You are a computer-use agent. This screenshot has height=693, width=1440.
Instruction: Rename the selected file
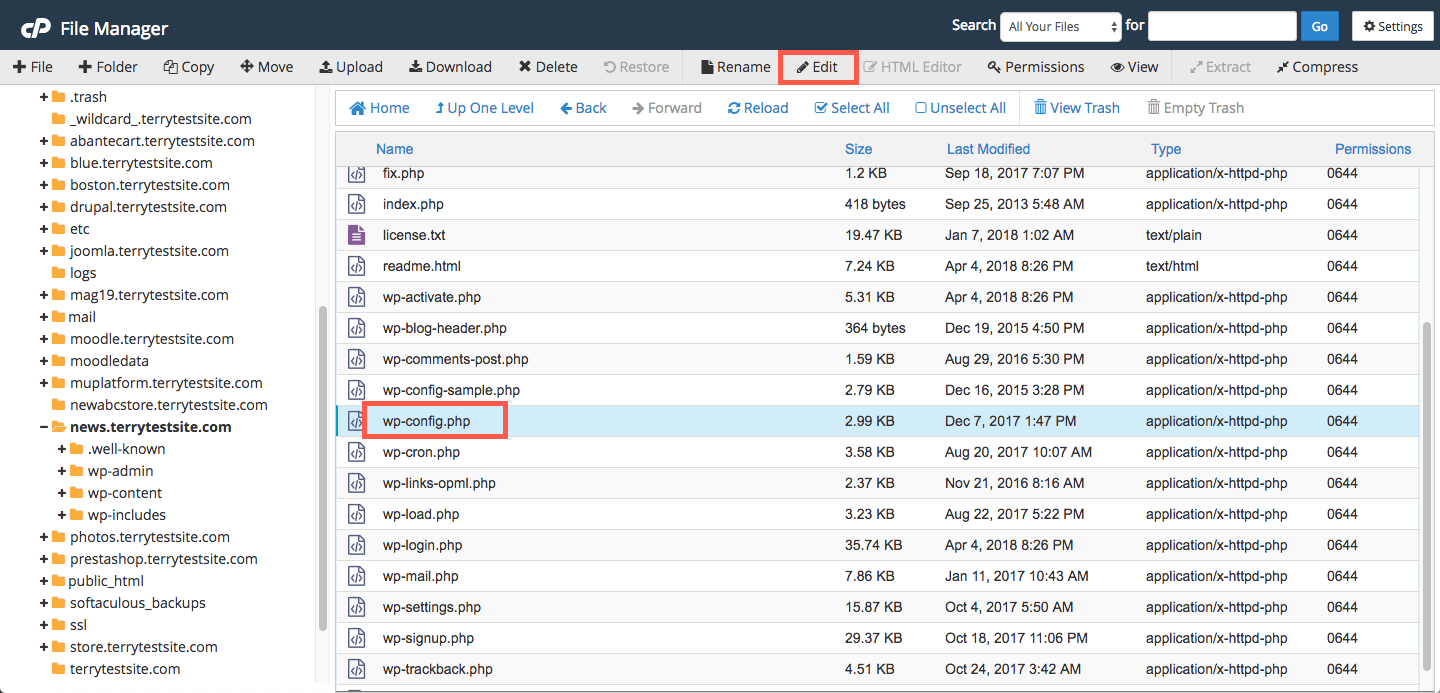736,67
